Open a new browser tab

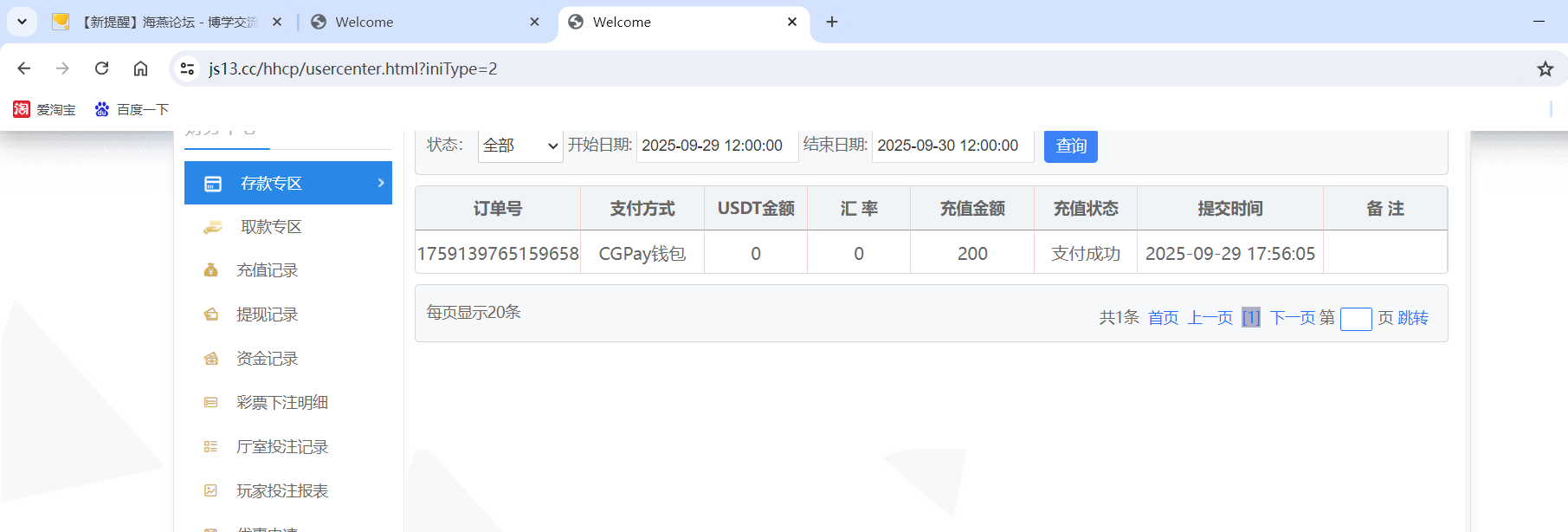(x=832, y=22)
